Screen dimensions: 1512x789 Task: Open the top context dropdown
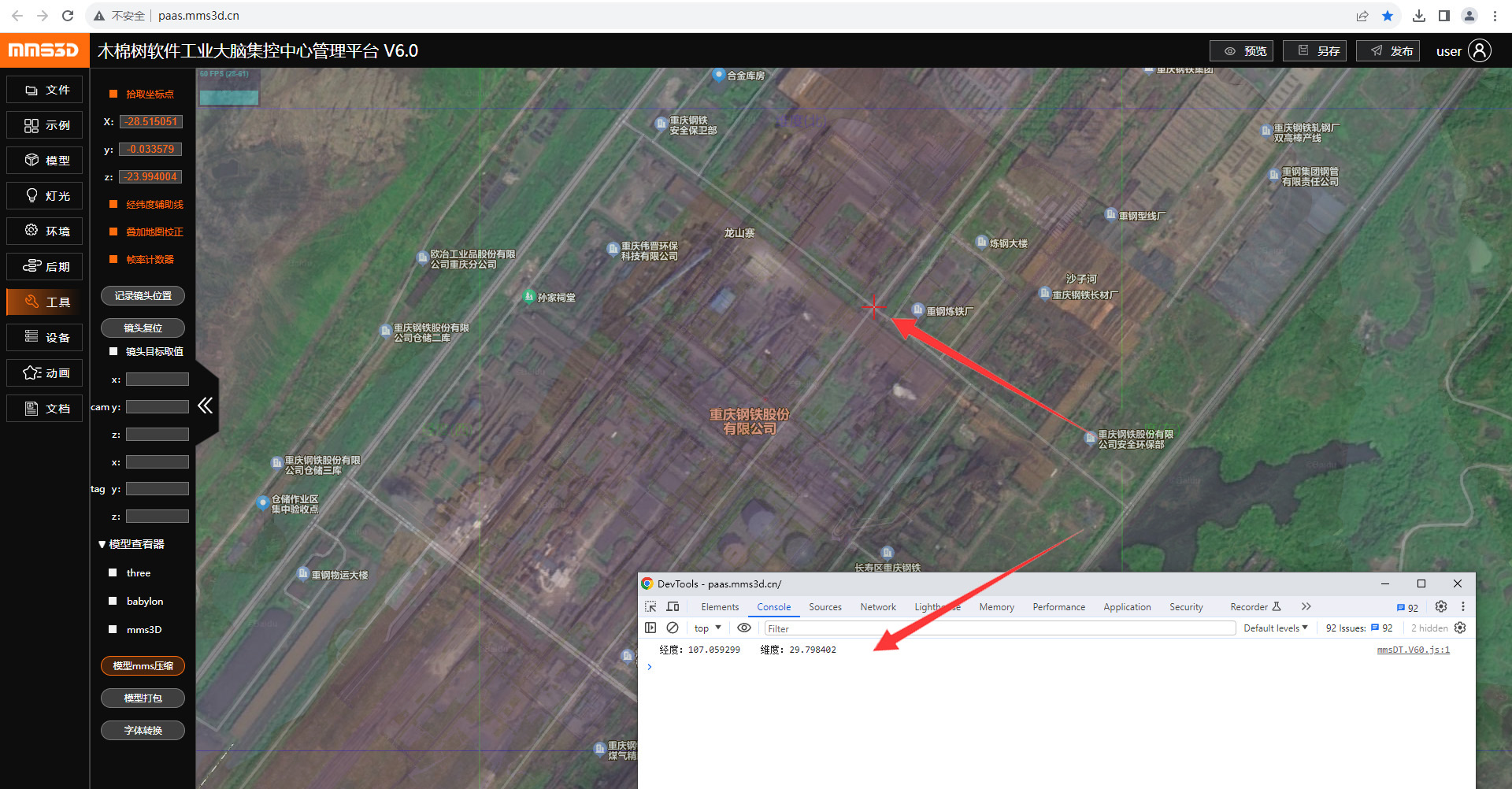tap(707, 628)
